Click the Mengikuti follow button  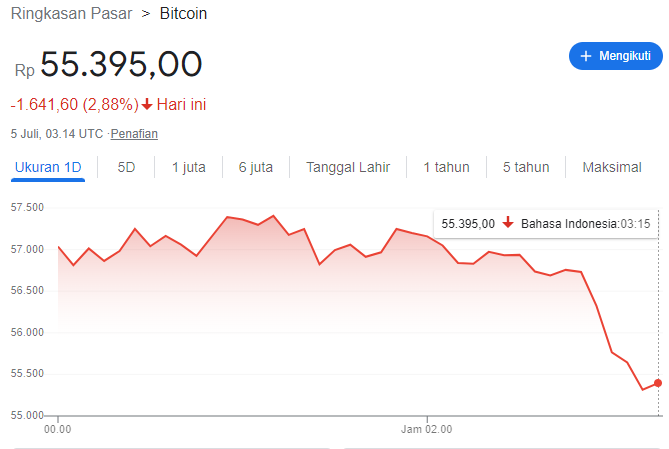point(615,56)
